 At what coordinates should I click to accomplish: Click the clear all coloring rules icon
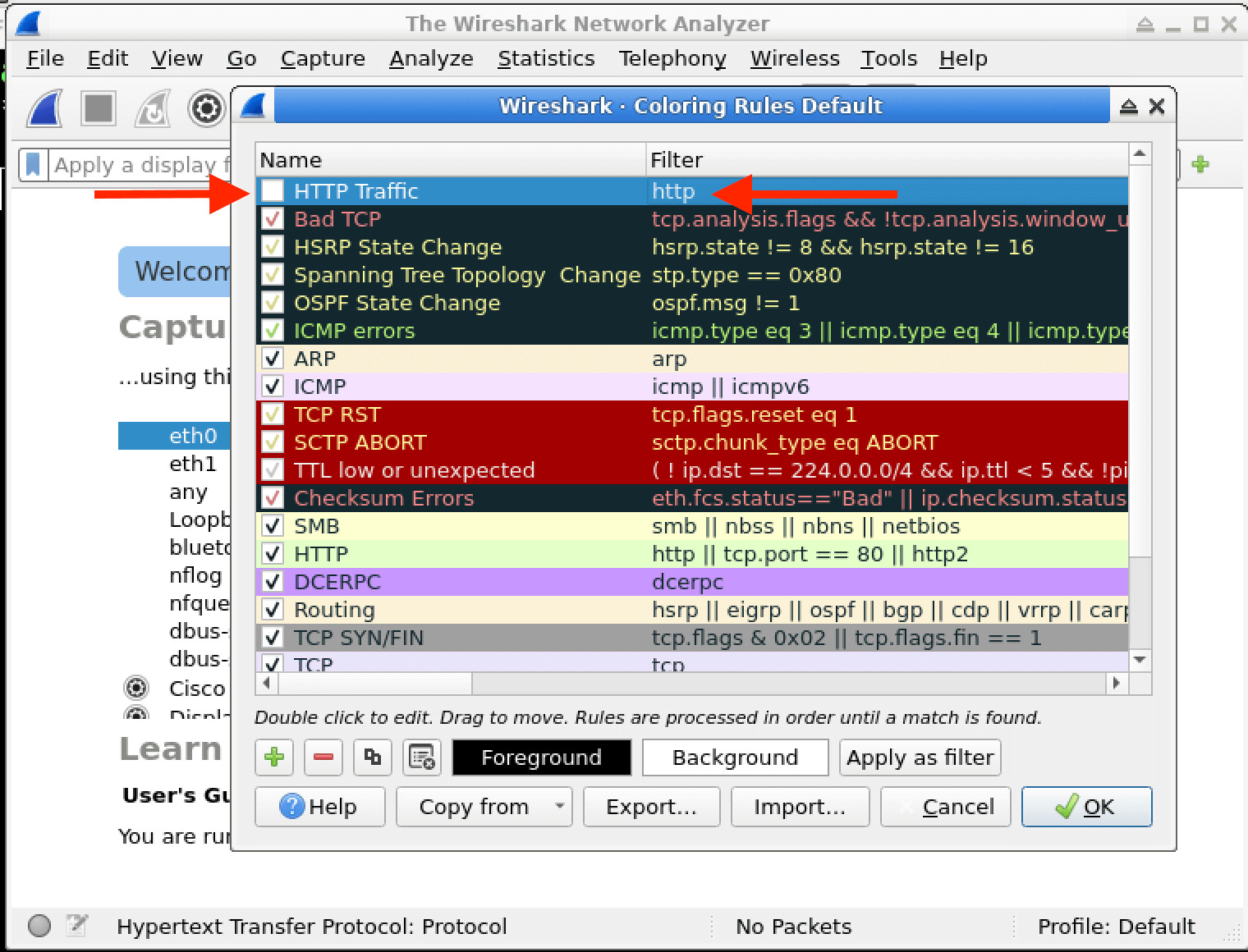pos(421,757)
